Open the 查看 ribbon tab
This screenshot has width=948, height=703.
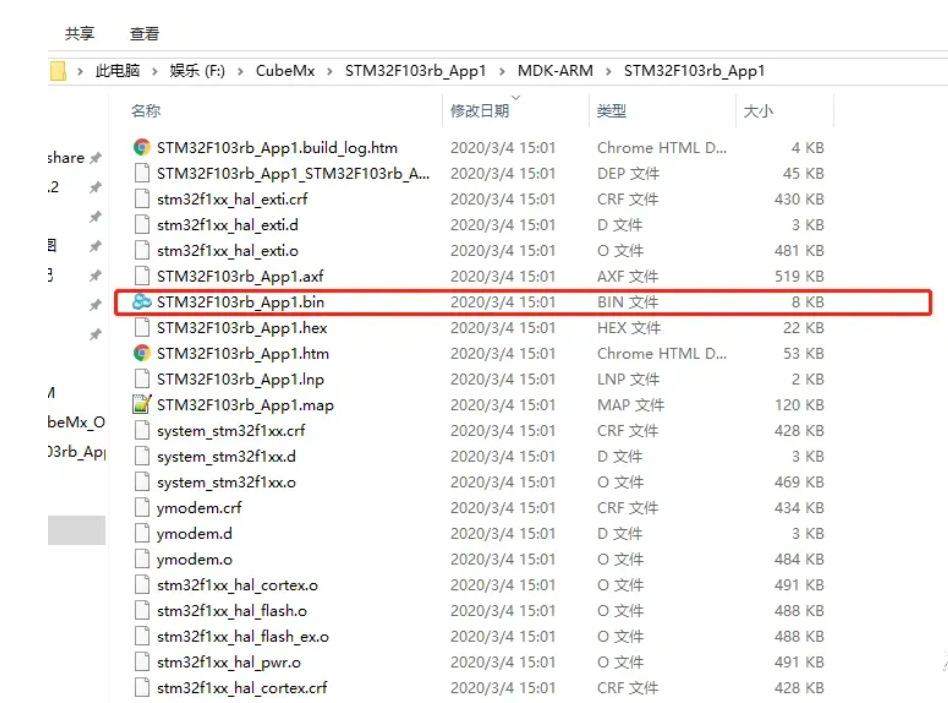(144, 34)
